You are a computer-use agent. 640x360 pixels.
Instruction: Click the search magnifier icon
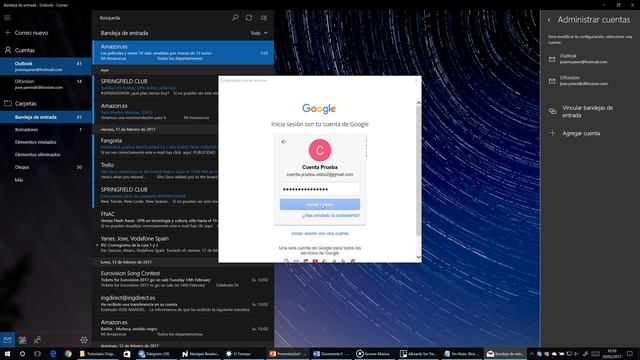point(235,18)
